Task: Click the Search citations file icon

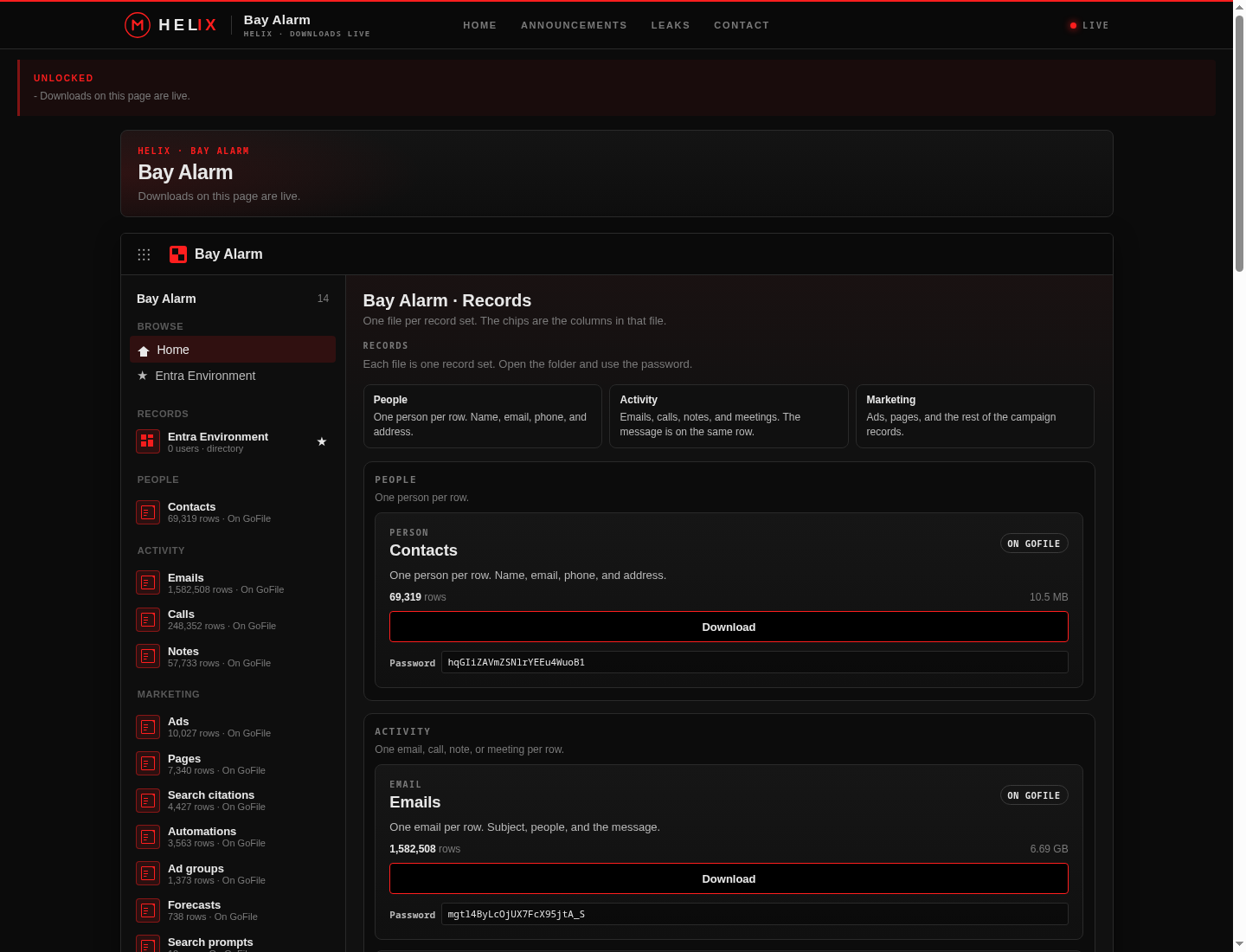Action: [148, 801]
